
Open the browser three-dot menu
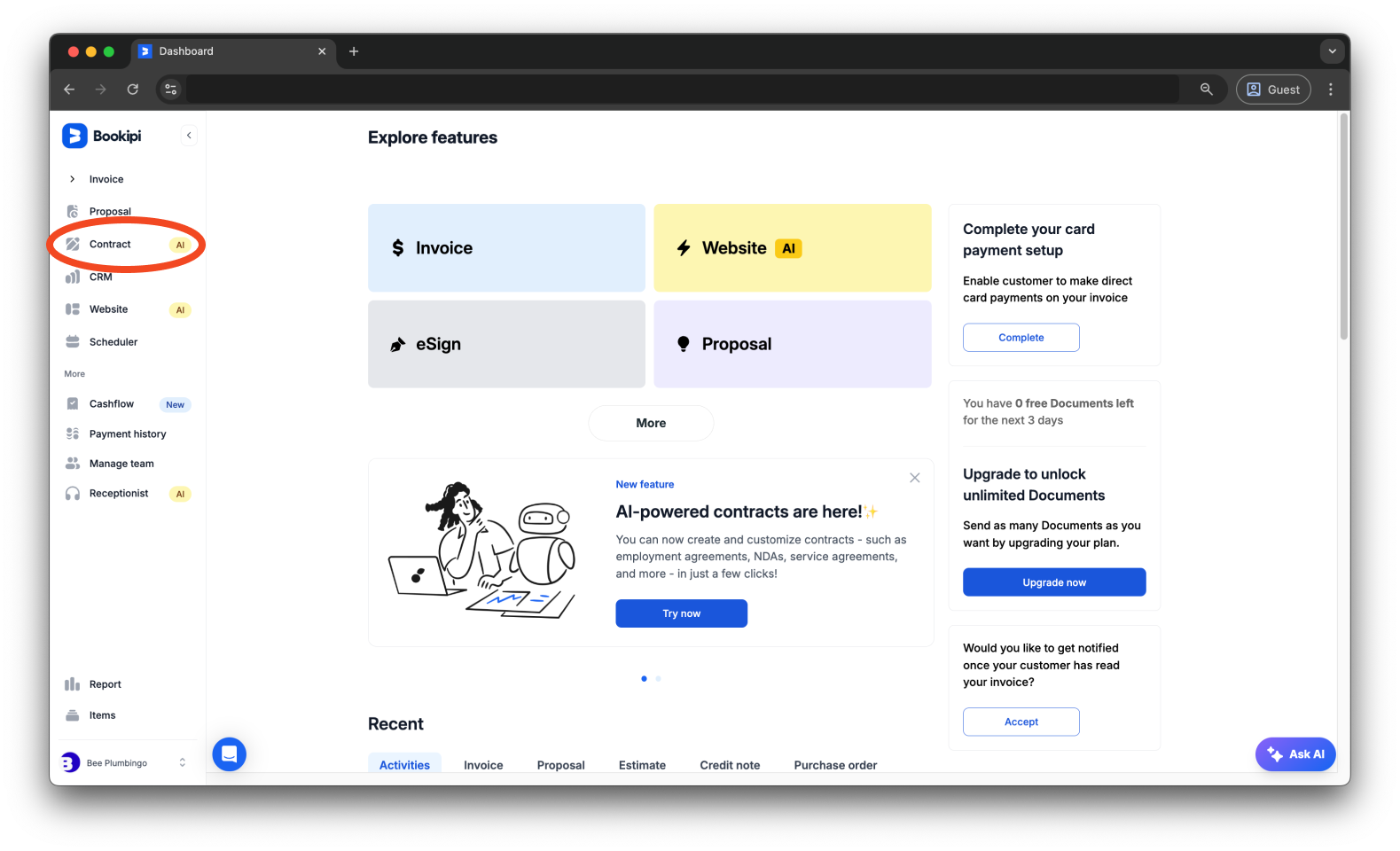point(1331,90)
